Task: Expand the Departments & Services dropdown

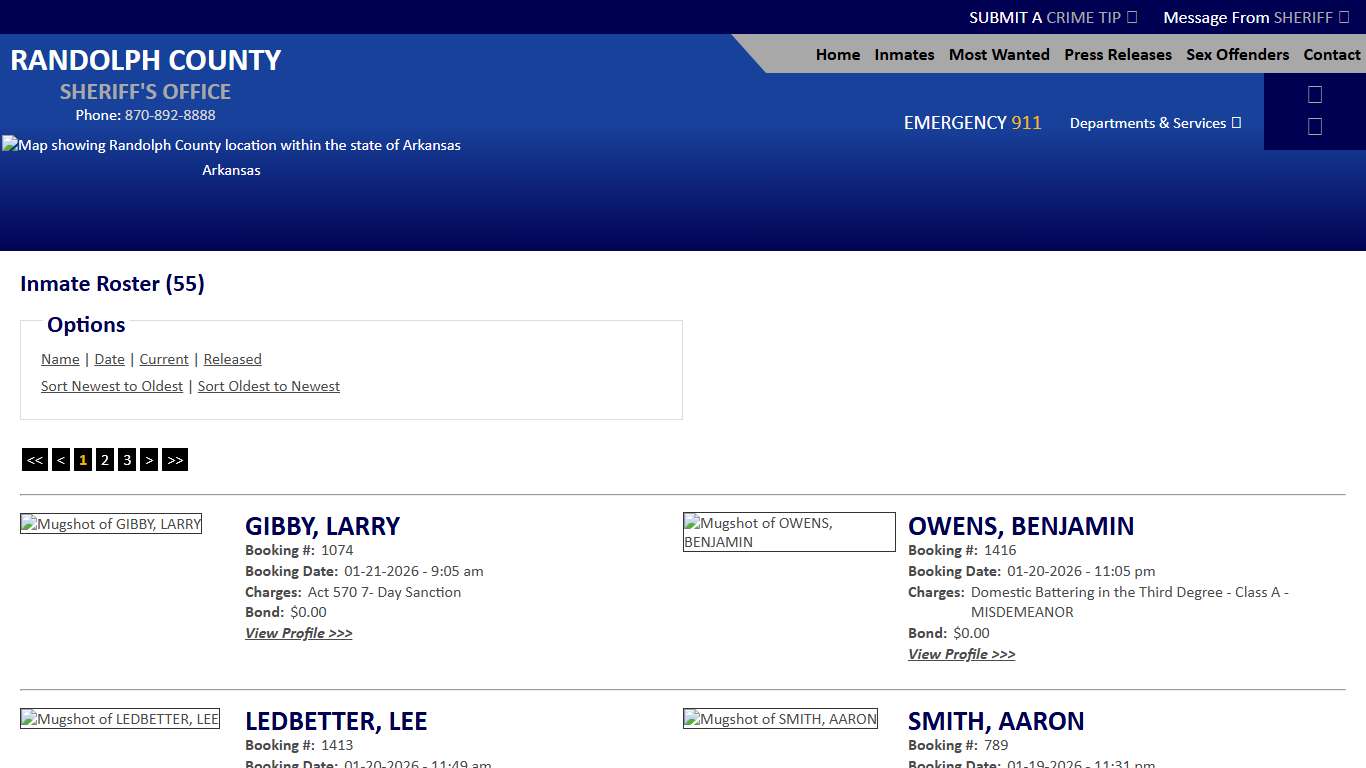Action: tap(1155, 123)
